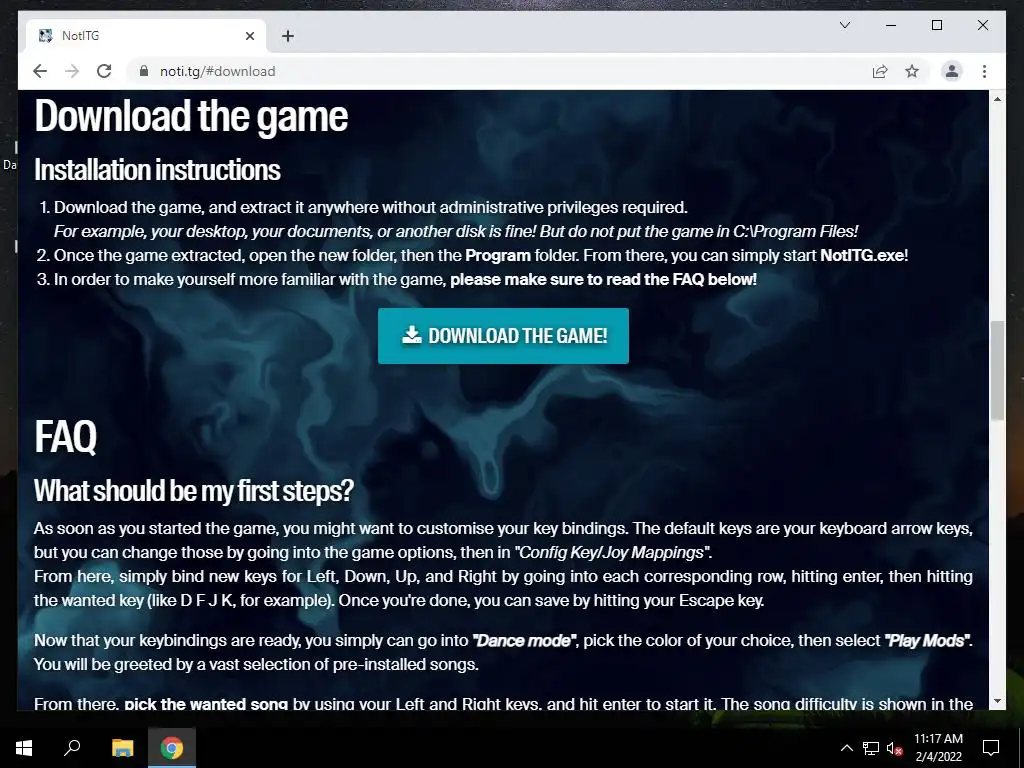
Task: Select the NotITG browser tab
Action: [x=146, y=36]
